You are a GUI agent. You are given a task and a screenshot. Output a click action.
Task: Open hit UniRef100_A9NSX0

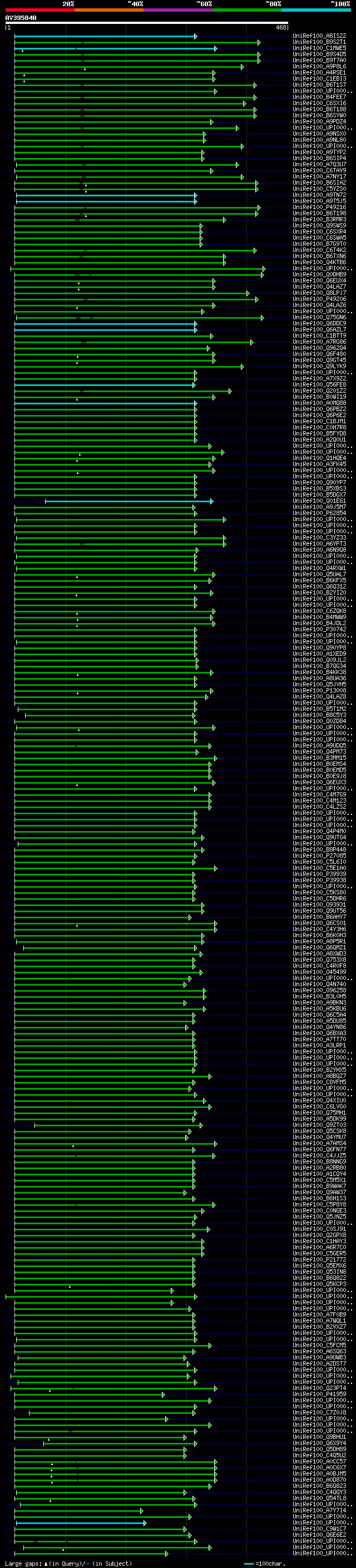319,133
